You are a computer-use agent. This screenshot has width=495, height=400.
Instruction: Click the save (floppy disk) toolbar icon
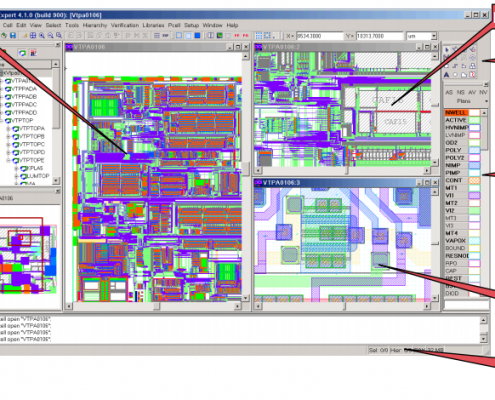coord(13,35)
